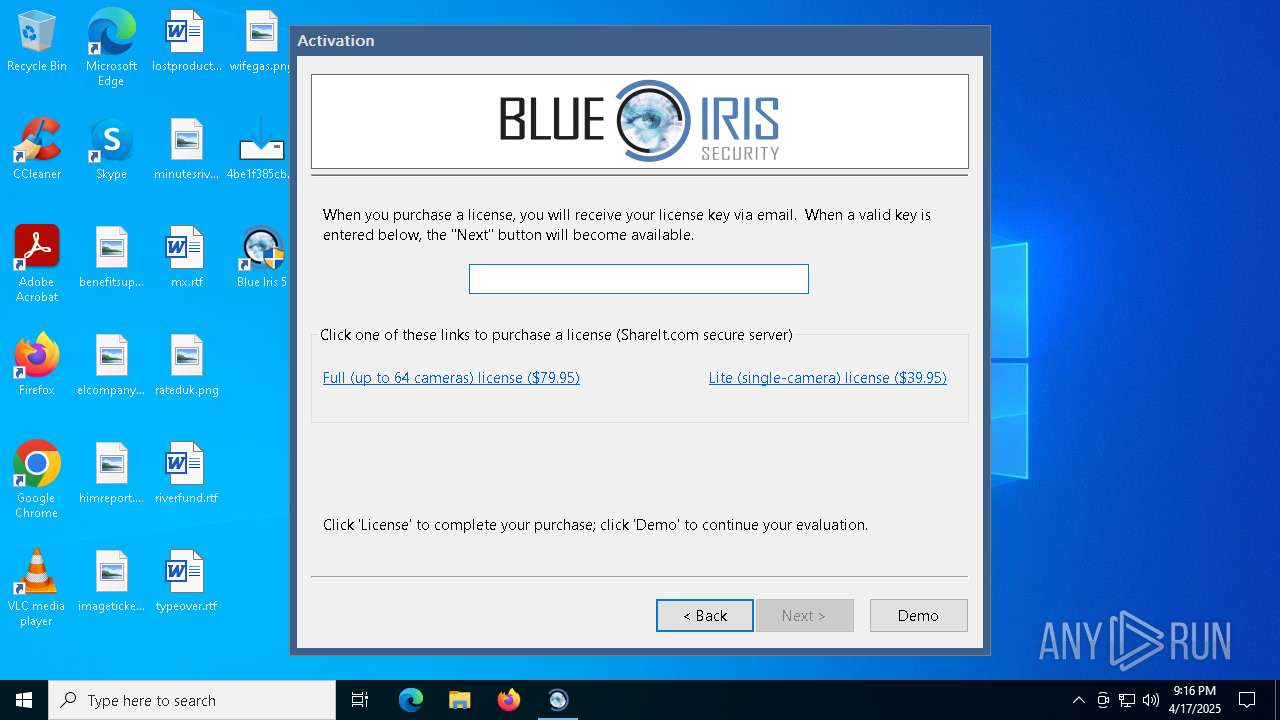Screen dimensions: 1280x720
Task: Open Google Chrome desktop shortcut
Action: tap(37, 480)
